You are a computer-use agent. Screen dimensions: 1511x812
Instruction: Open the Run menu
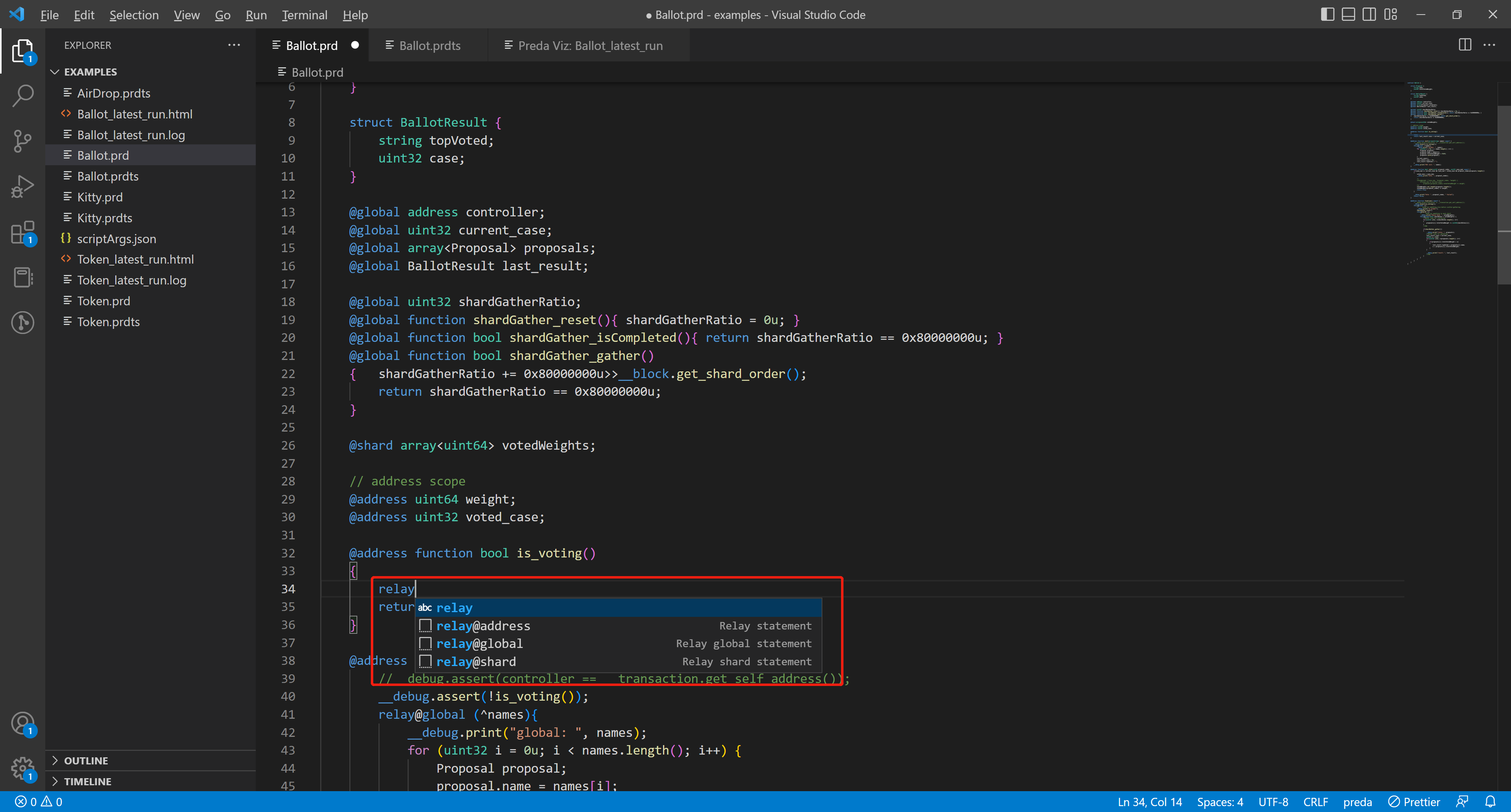[256, 15]
